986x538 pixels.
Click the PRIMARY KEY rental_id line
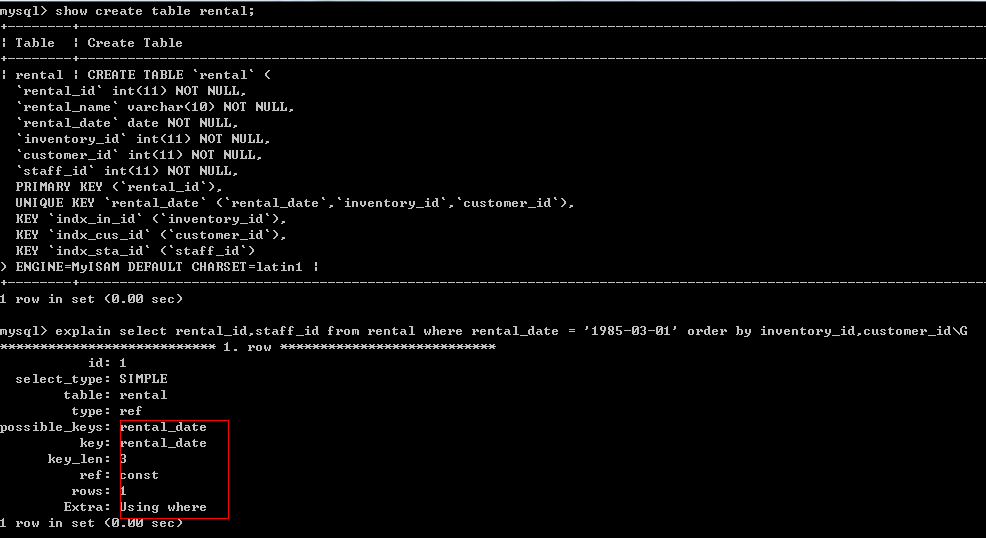pyautogui.click(x=119, y=187)
